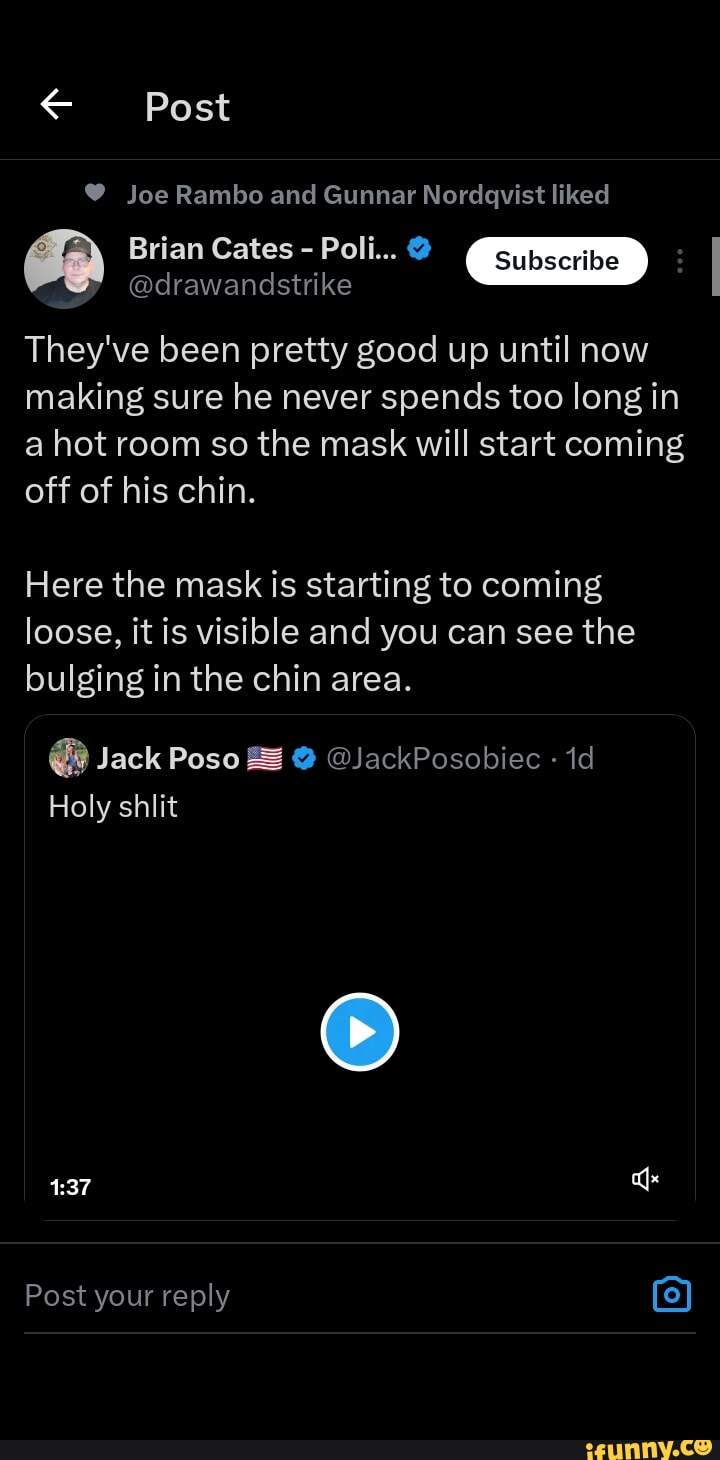Viewport: 720px width, 1460px height.
Task: Open Jack Poso profile avatar
Action: (x=69, y=758)
